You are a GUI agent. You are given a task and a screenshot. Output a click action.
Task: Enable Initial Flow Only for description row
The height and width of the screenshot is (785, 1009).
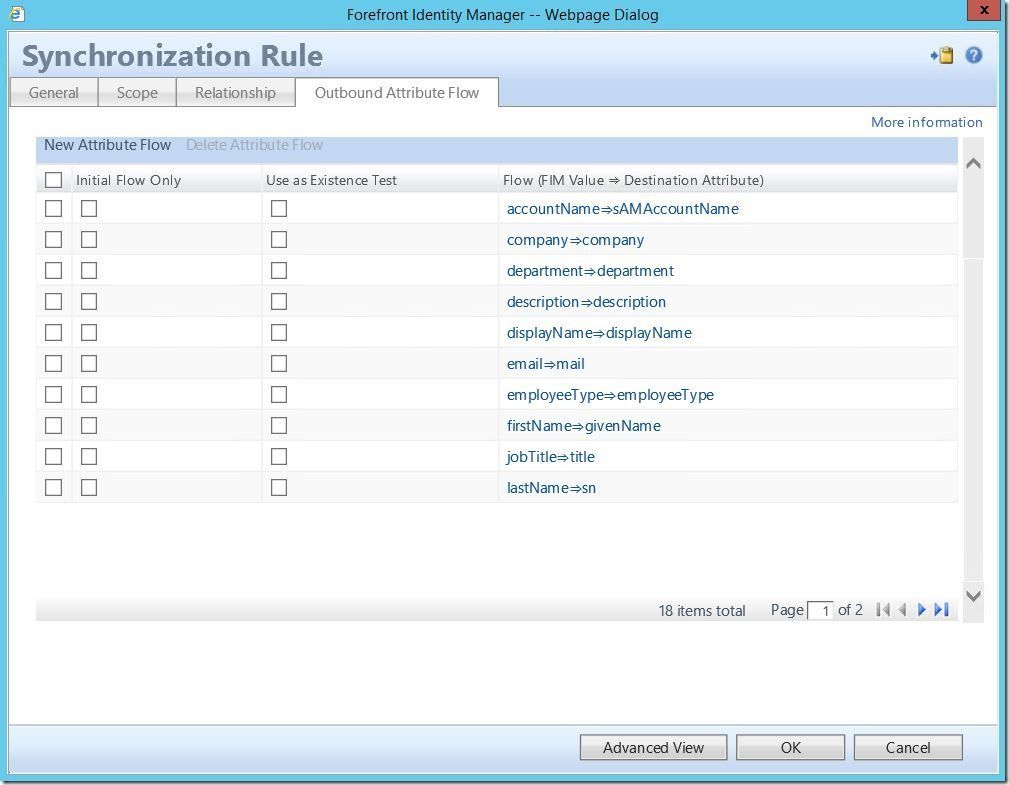pyautogui.click(x=89, y=301)
